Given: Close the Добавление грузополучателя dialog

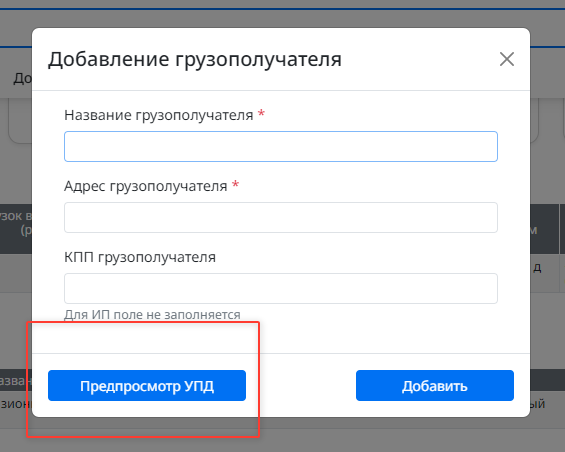Looking at the screenshot, I should (x=507, y=59).
